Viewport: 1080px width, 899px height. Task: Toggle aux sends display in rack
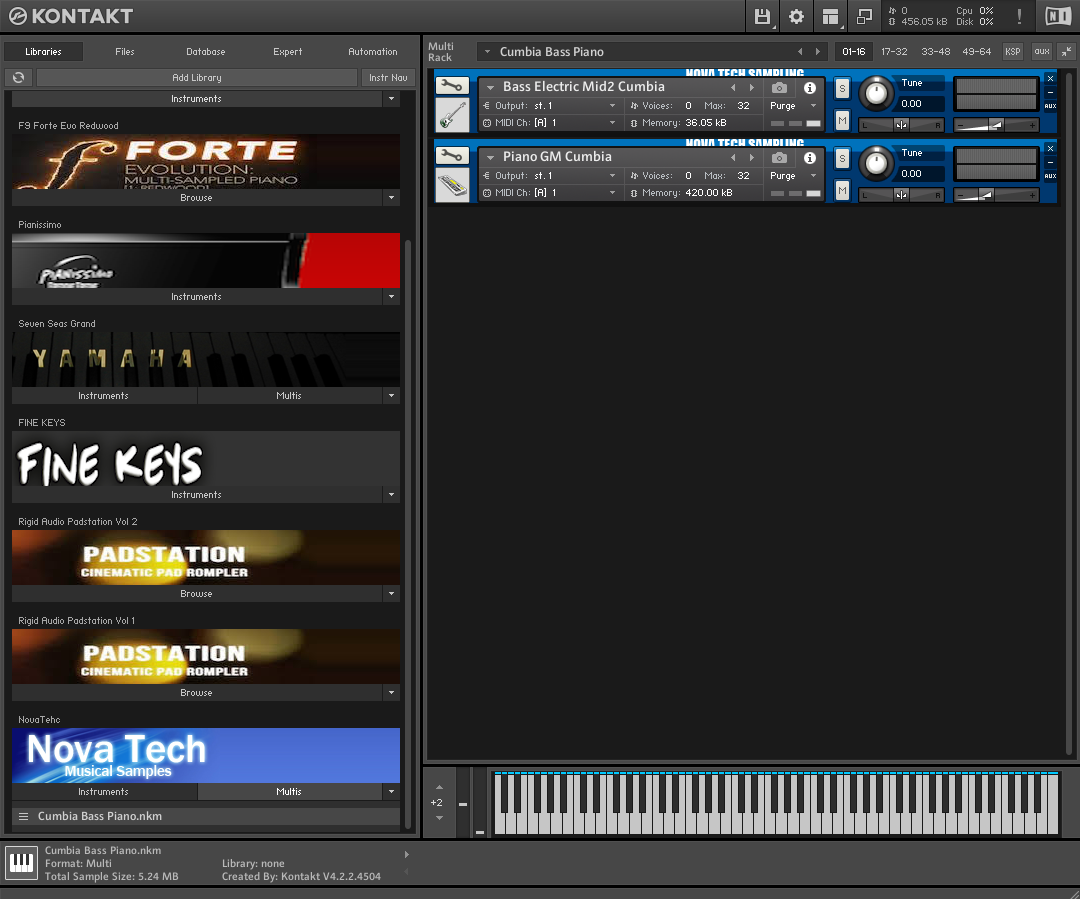(1041, 52)
